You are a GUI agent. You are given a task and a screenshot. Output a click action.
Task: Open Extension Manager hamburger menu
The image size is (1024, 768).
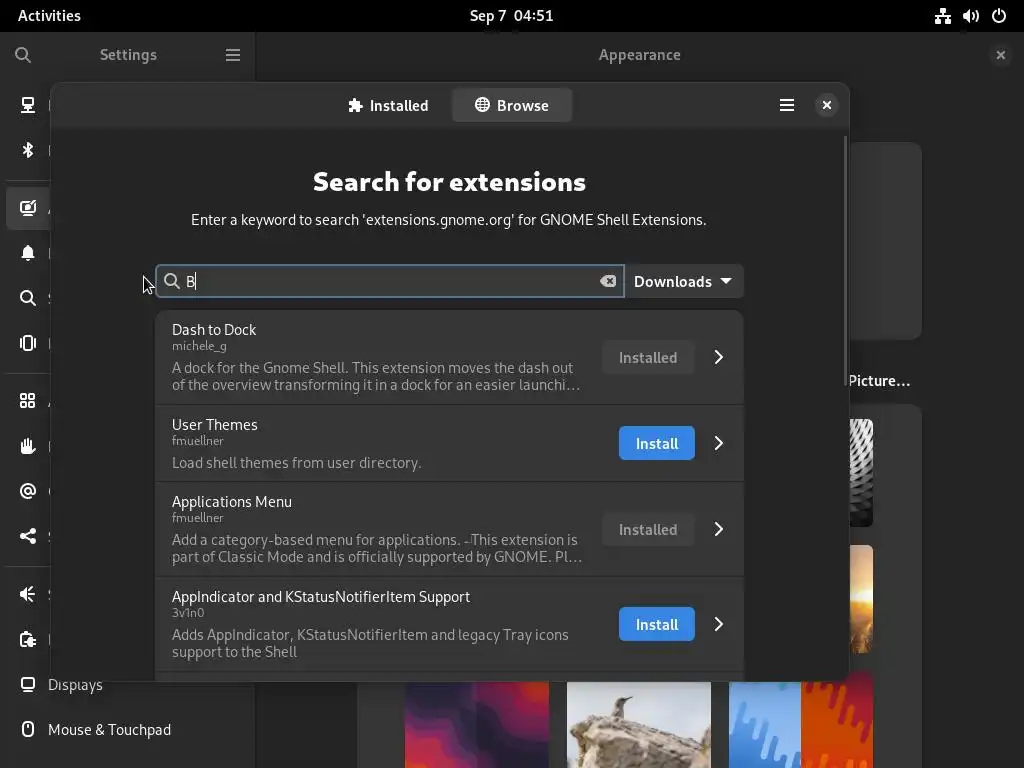point(787,105)
